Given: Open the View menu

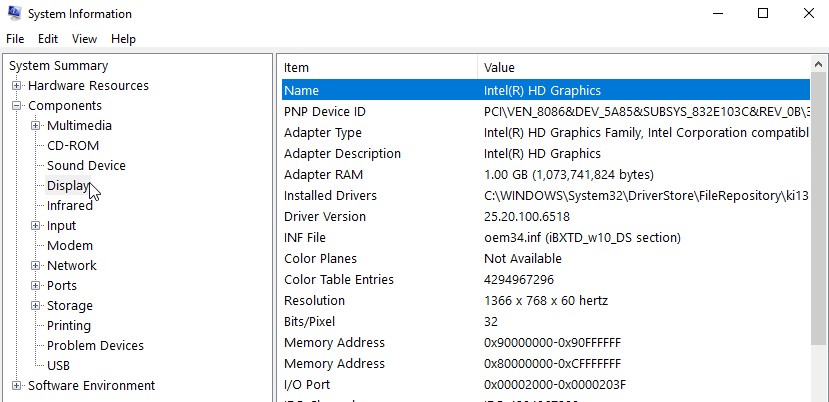Looking at the screenshot, I should coord(84,39).
